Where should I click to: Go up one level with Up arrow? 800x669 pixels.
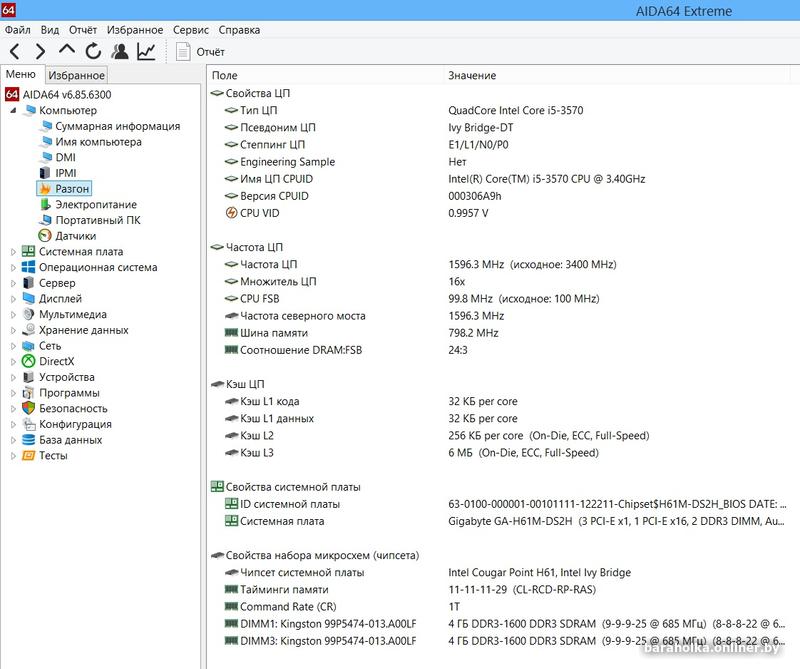tap(67, 49)
